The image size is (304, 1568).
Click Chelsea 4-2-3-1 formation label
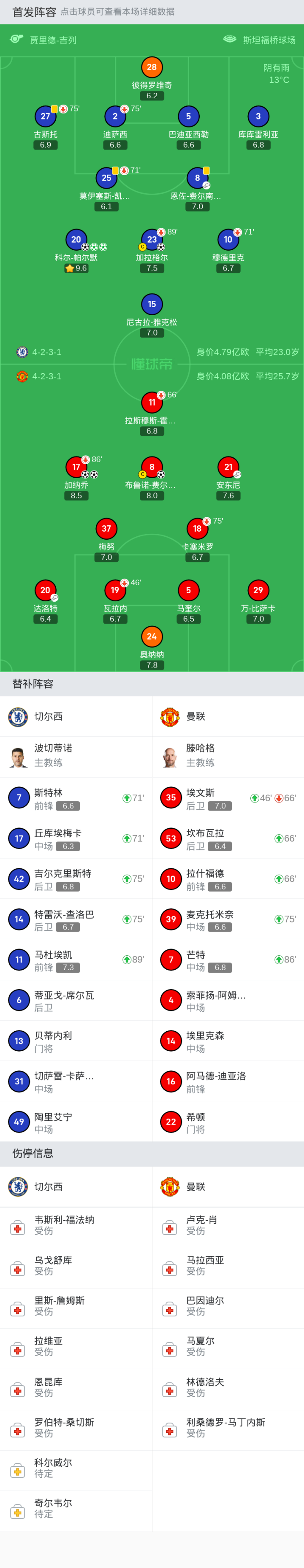pos(46,352)
